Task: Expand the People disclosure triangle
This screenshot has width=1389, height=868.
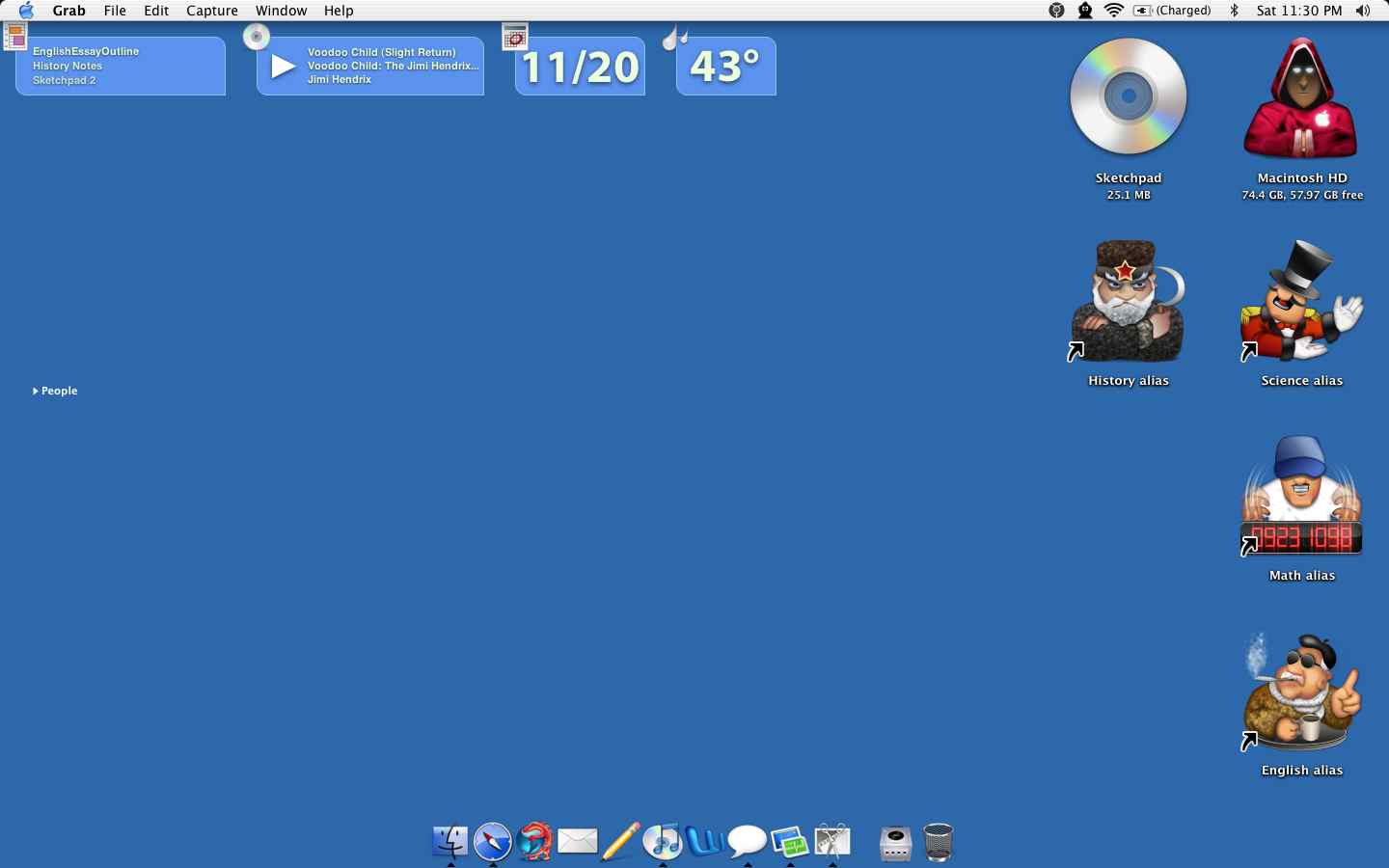Action: (36, 391)
